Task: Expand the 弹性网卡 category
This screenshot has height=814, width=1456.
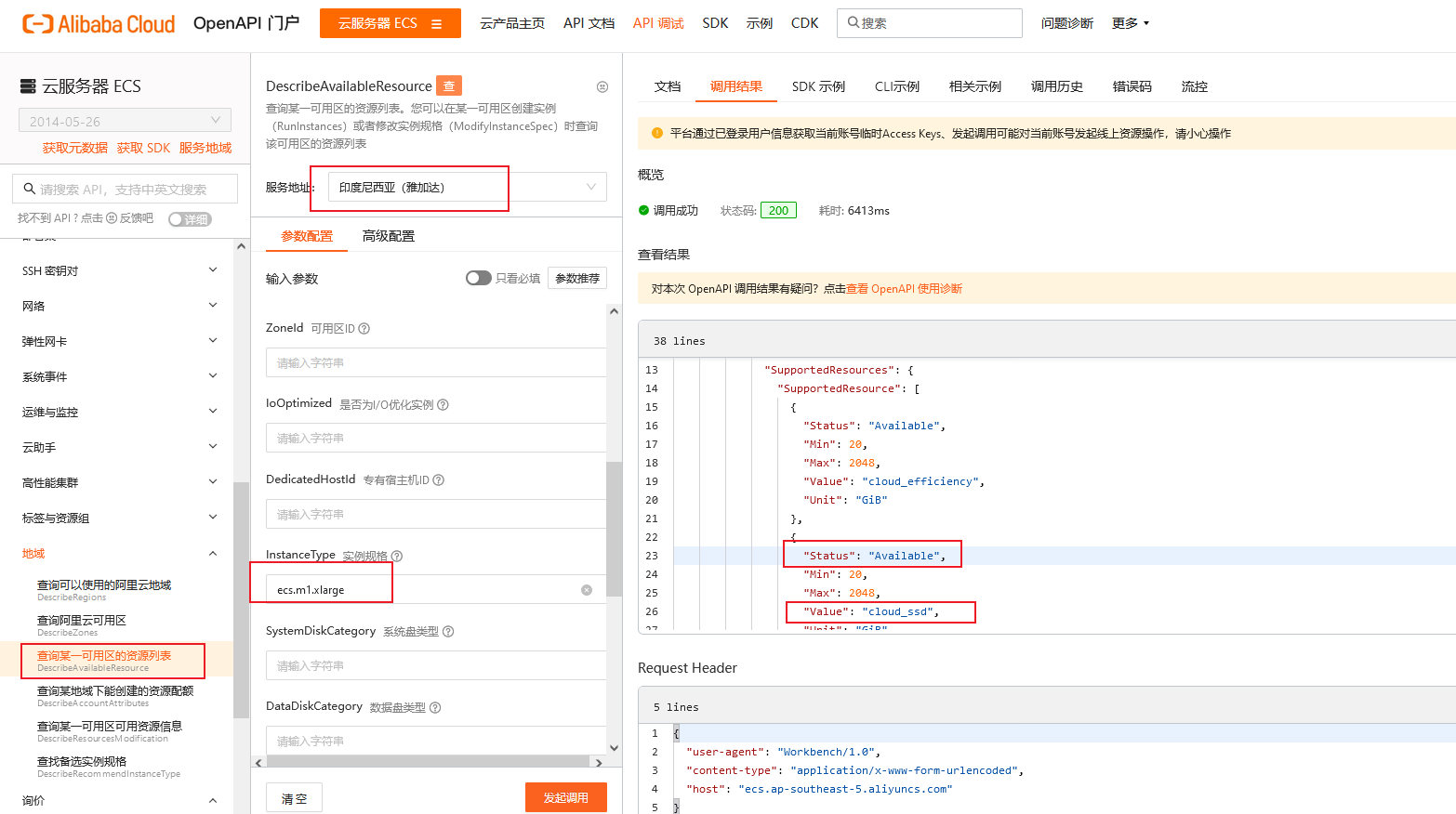Action: tap(213, 341)
